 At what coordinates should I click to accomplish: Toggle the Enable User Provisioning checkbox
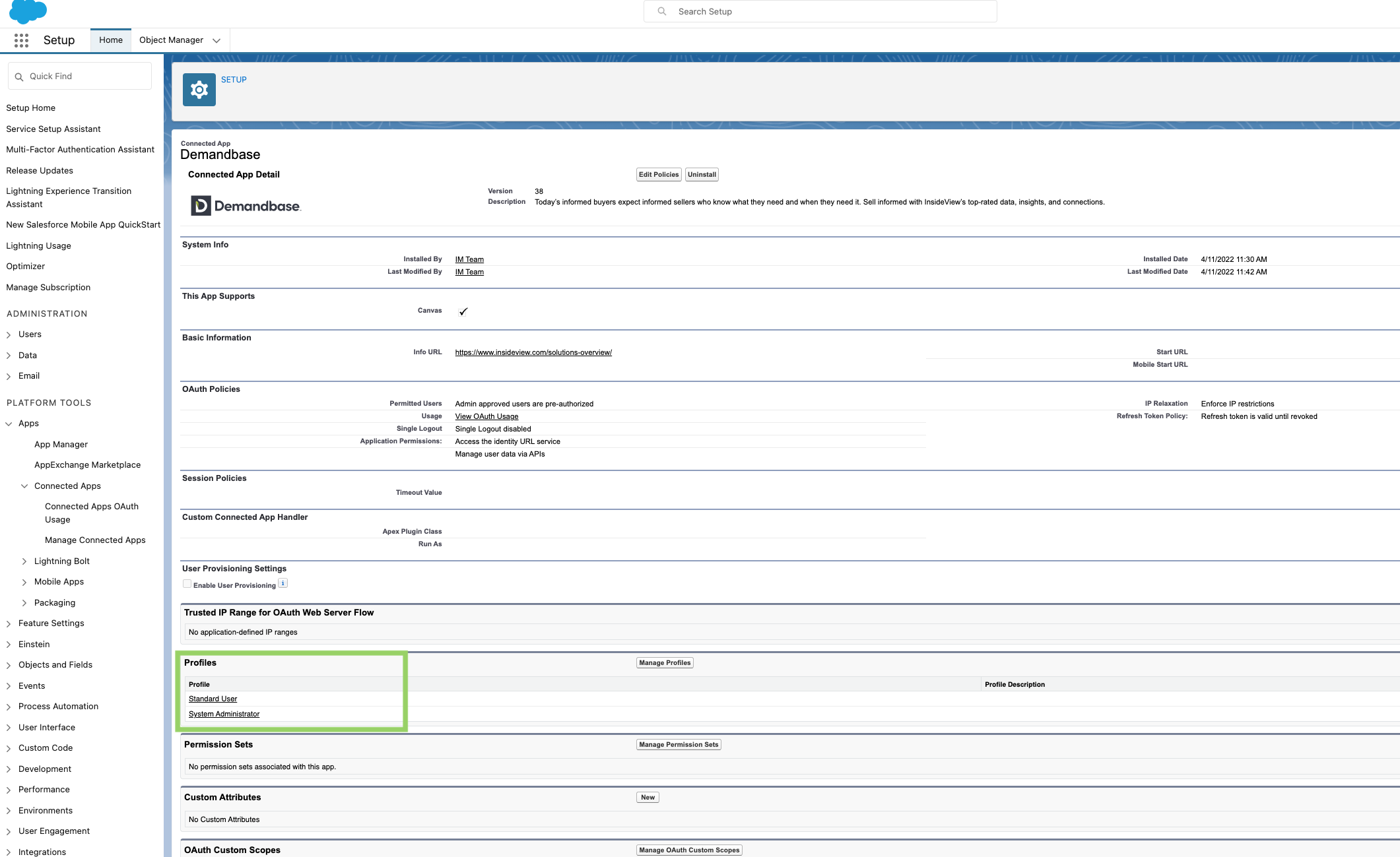coord(187,584)
